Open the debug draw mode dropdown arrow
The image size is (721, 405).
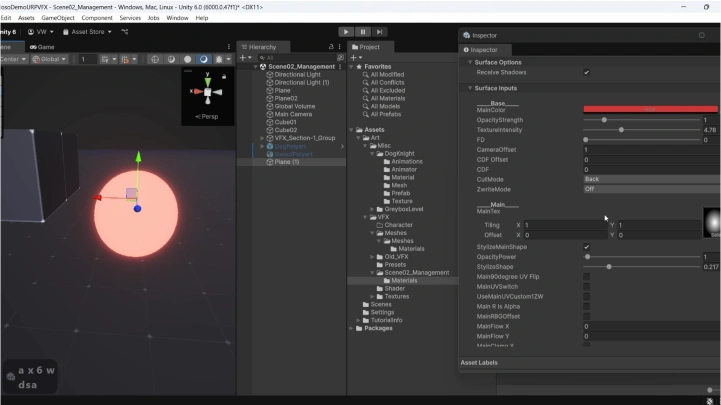click(229, 59)
